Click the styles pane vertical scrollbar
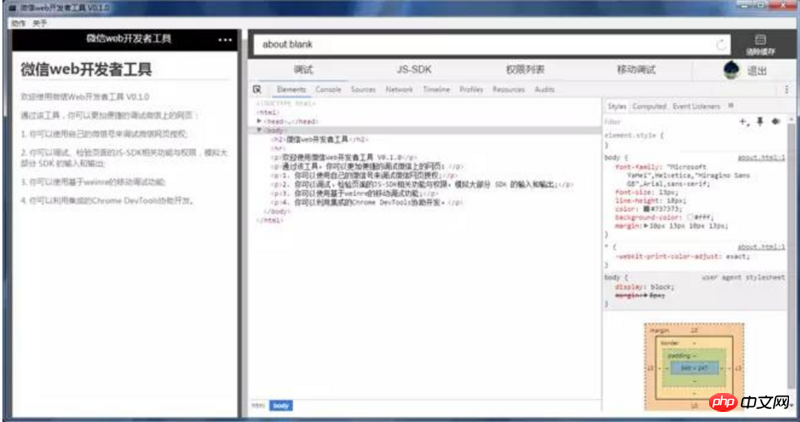Screen dimensions: 800x422 [791, 255]
